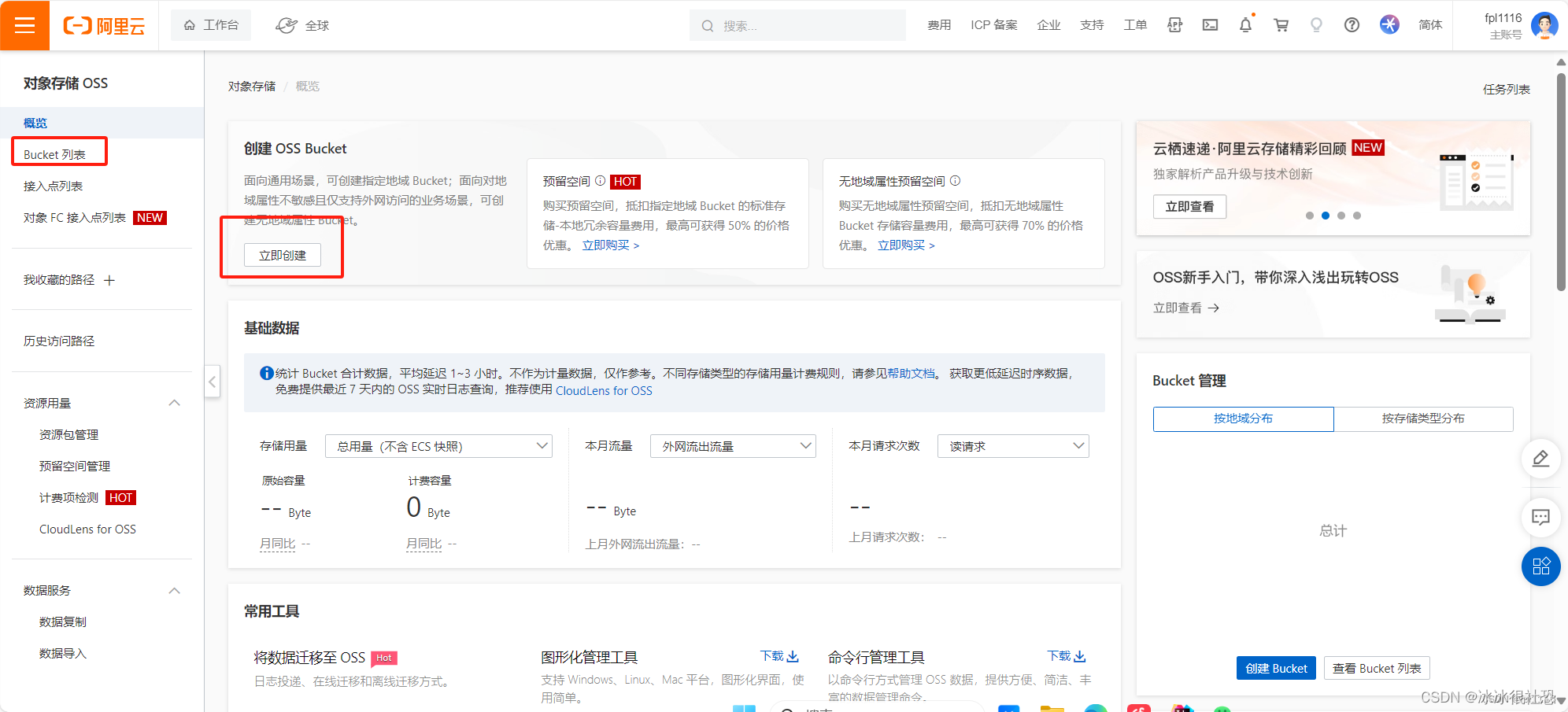
Task: Open 帮助文档 link
Action: tap(912, 373)
